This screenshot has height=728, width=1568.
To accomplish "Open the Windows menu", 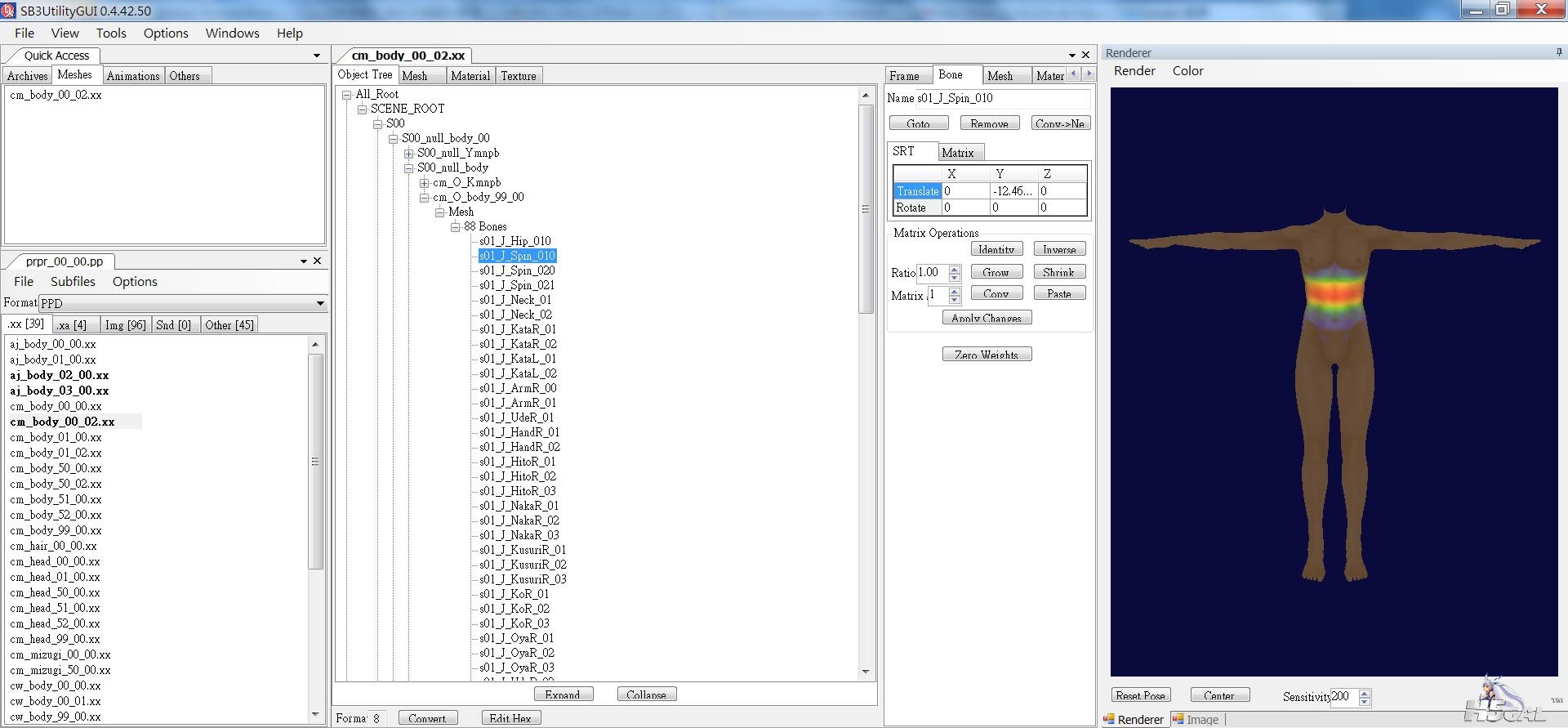I will (x=232, y=33).
